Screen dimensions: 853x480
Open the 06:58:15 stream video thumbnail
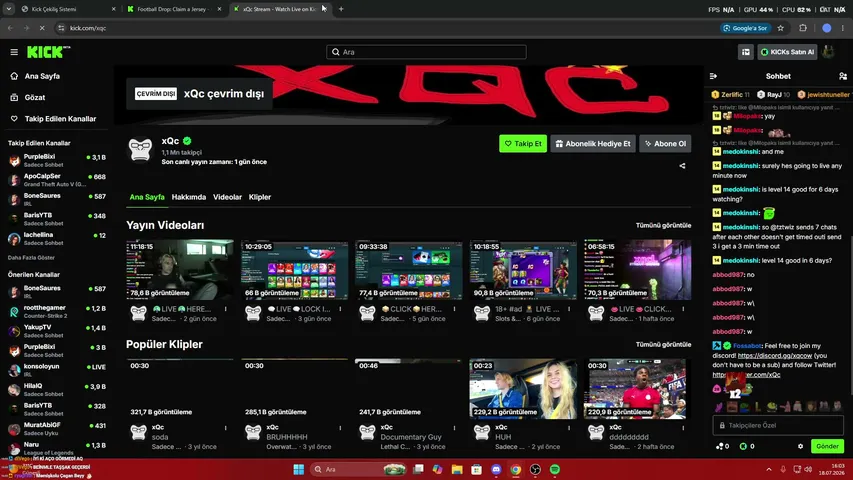pyautogui.click(x=637, y=270)
